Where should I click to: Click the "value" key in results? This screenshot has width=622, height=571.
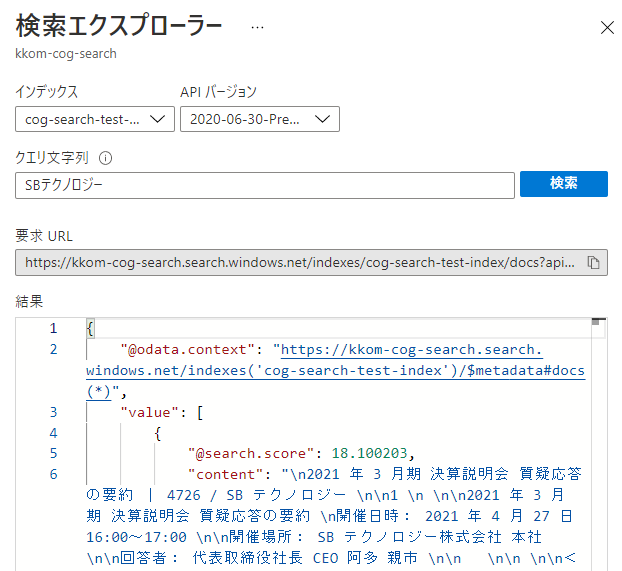click(x=150, y=412)
